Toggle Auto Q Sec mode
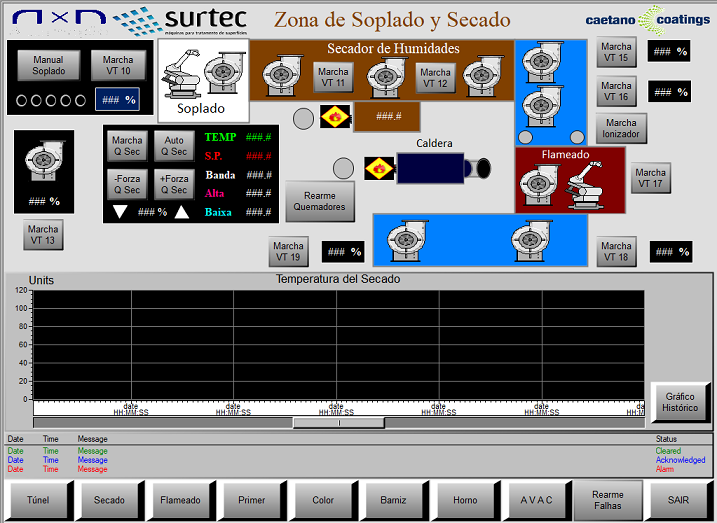Viewport: 717px width, 523px height. pos(174,146)
